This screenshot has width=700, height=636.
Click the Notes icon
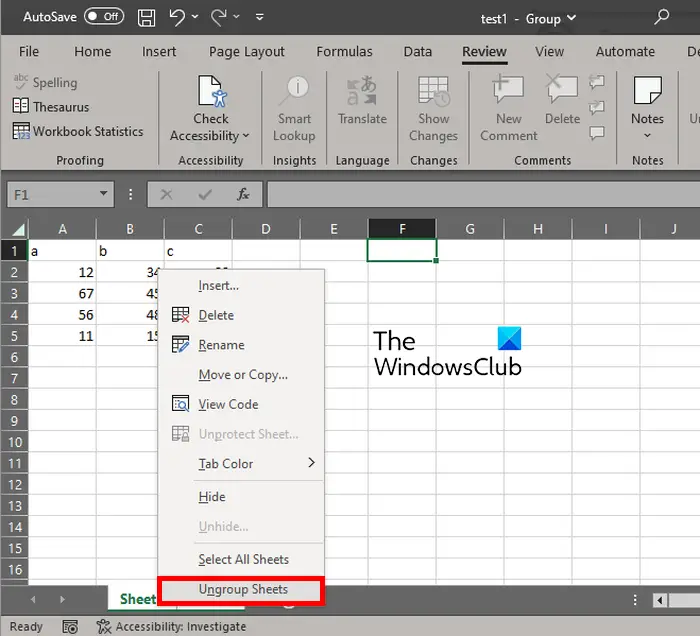click(647, 91)
